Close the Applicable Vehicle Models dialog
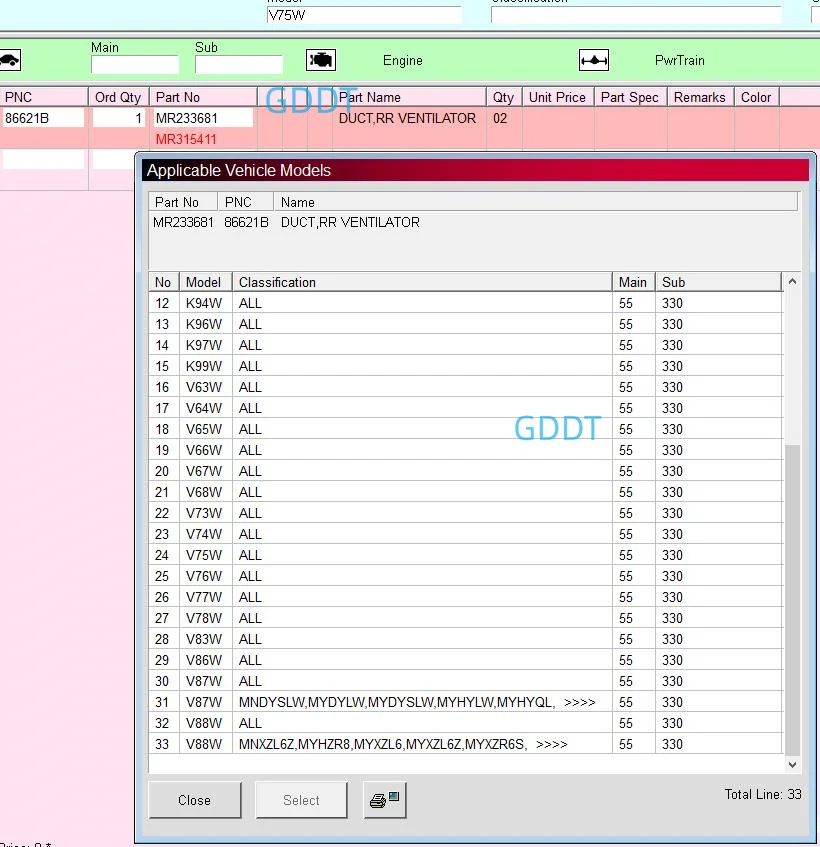Image resolution: width=820 pixels, height=847 pixels. (x=194, y=800)
